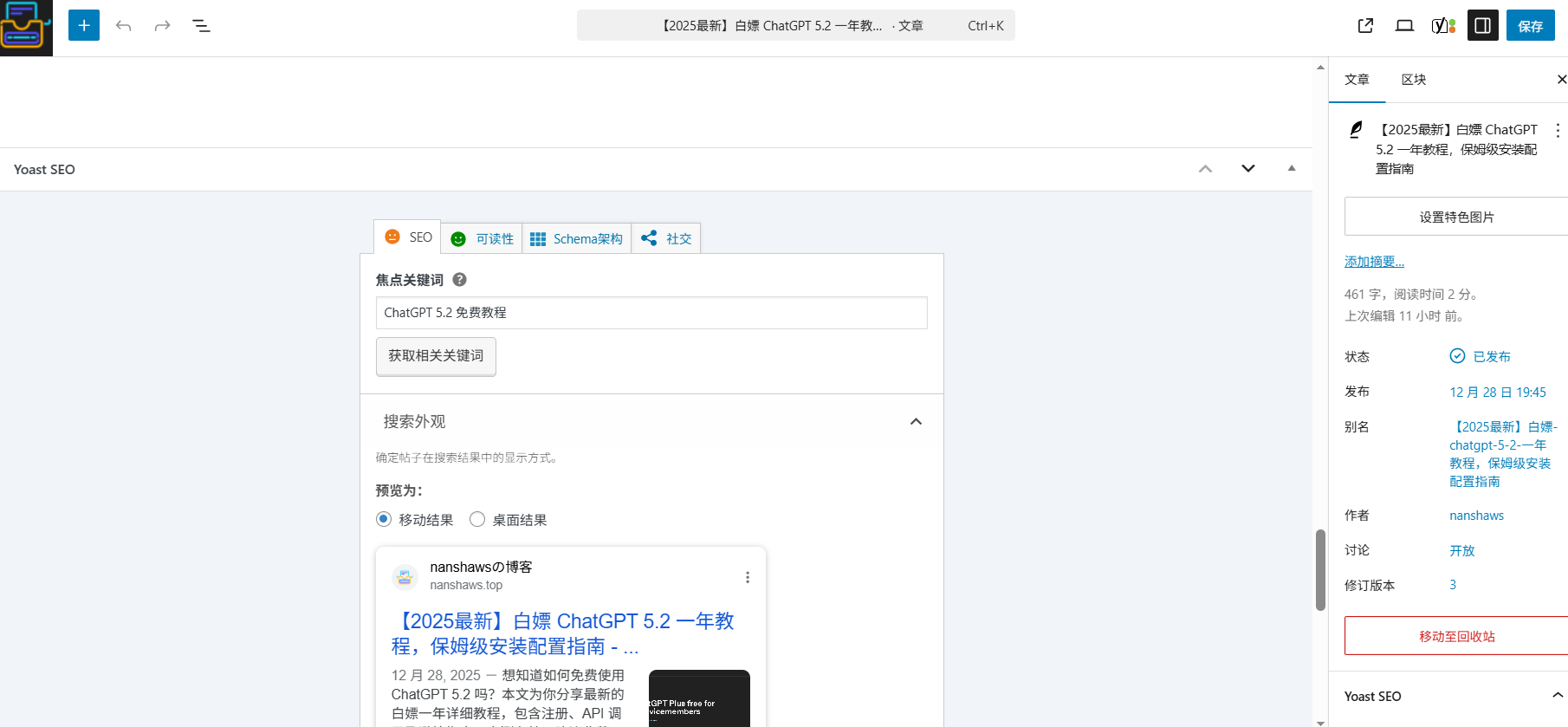This screenshot has width=1568, height=727.
Task: Open the document overview list icon
Action: click(201, 26)
